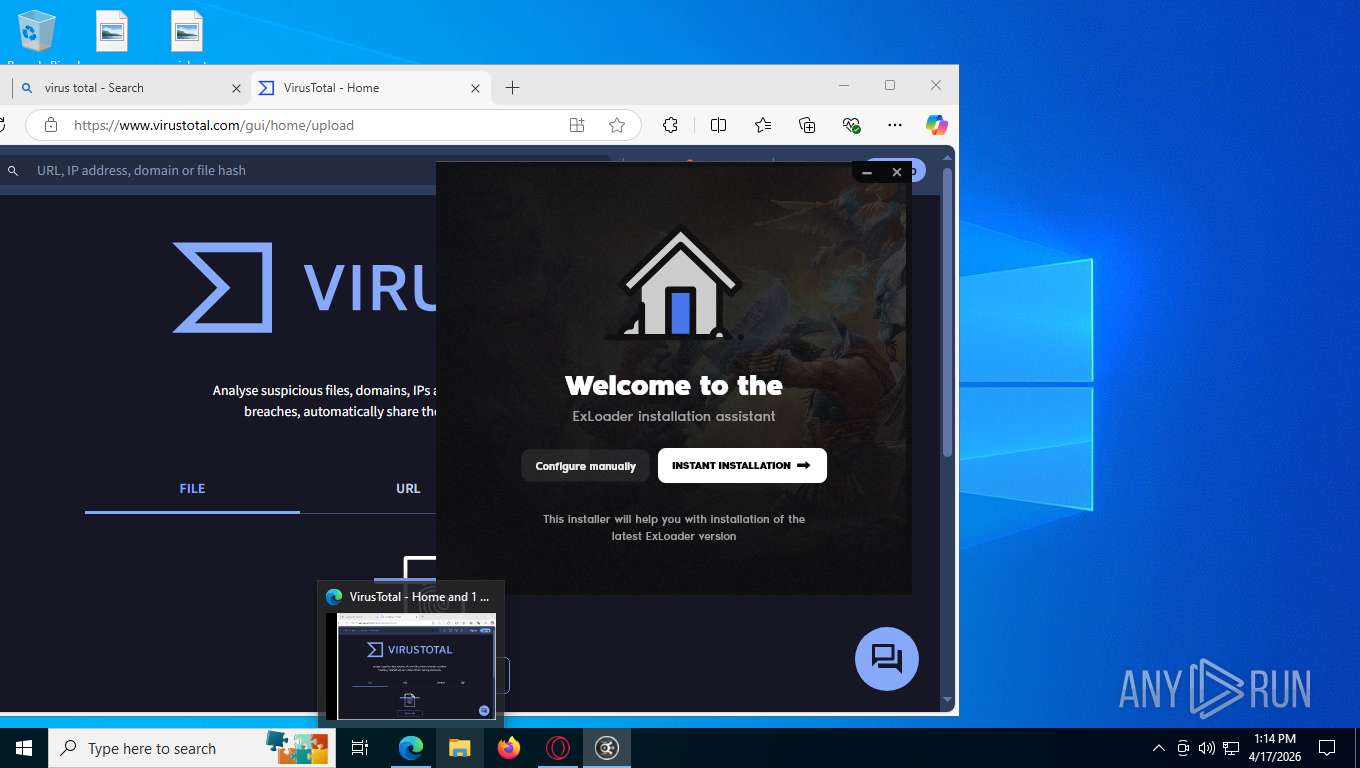Click INSTANT INSTALLATION button in ExLoader
Screen dimensions: 1360x768
point(742,466)
